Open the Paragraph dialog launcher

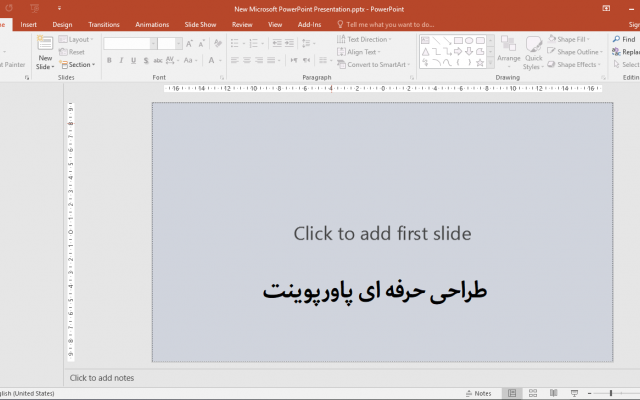pyautogui.click(x=412, y=77)
